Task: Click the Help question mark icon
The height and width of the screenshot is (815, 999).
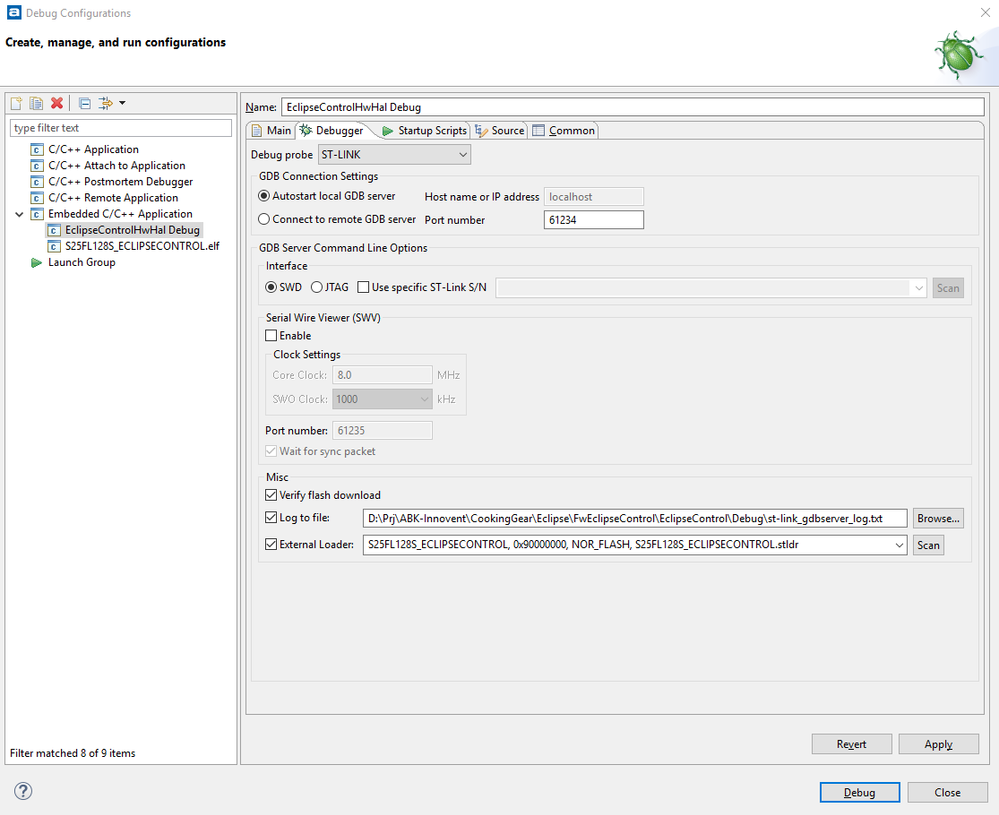Action: (23, 791)
